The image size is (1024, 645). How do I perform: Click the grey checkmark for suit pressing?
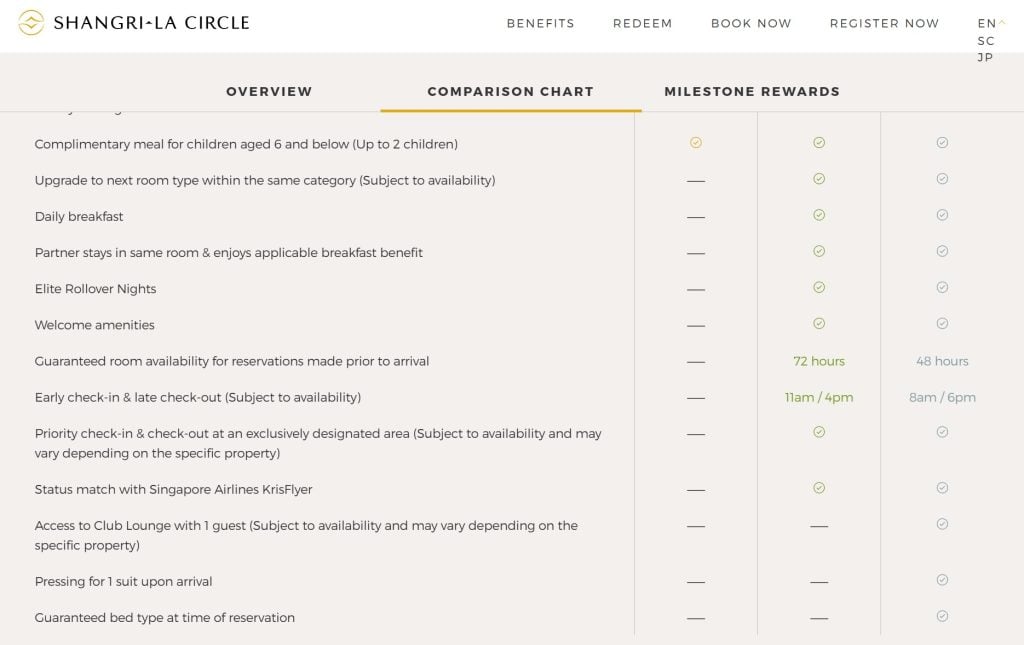[942, 580]
